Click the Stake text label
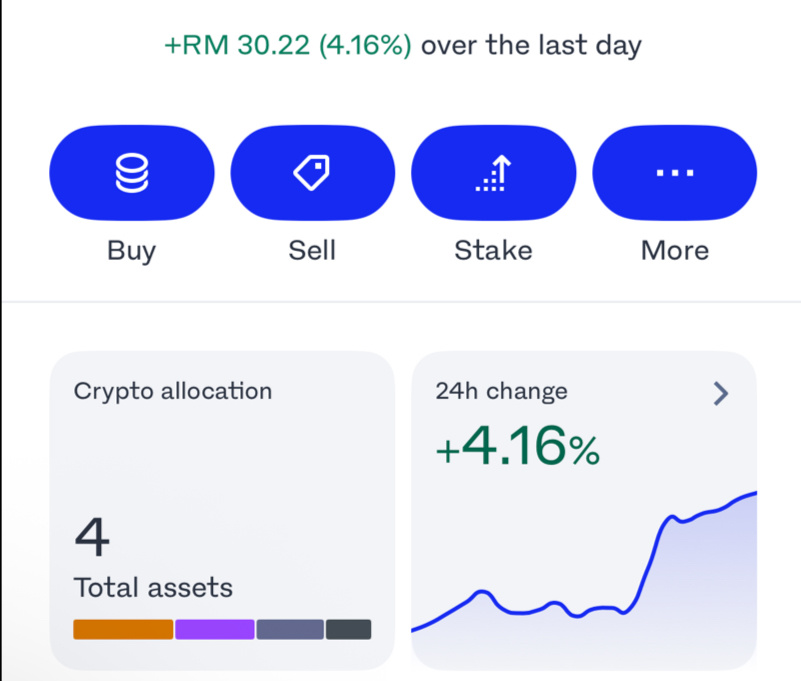Screen dimensions: 801x681 [493, 250]
